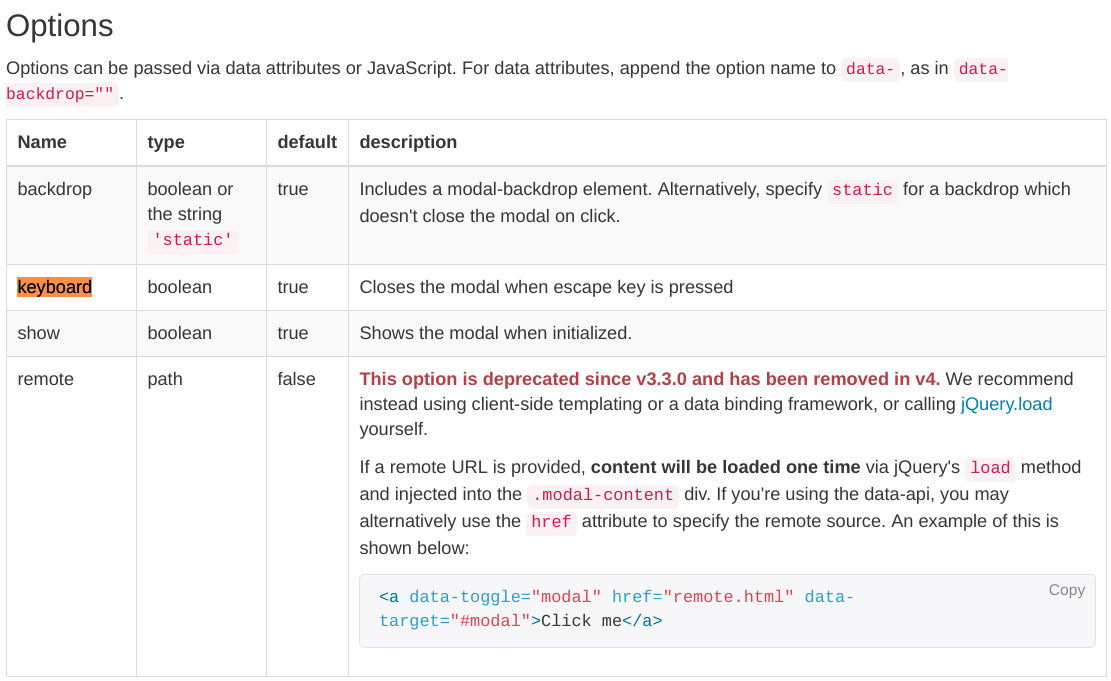Screen dimensions: 1111x681
Task: Click the type column header
Action: (x=165, y=142)
